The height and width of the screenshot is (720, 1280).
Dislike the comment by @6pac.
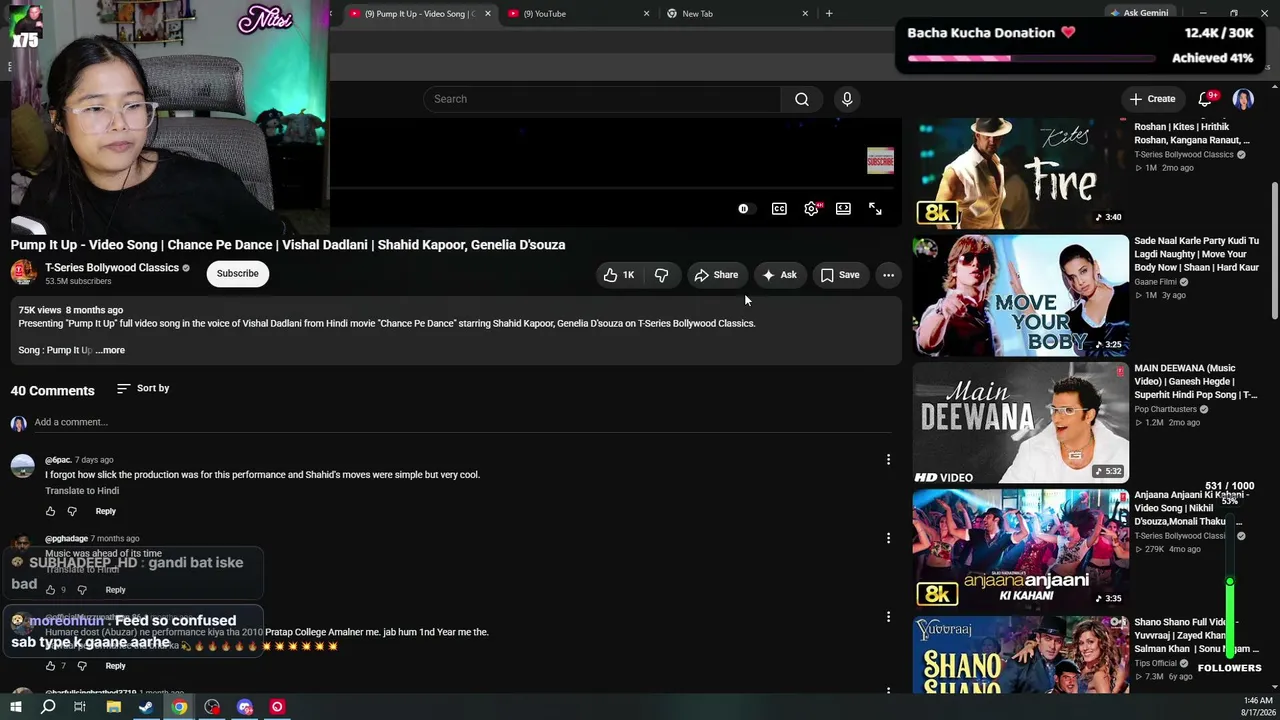[72, 511]
